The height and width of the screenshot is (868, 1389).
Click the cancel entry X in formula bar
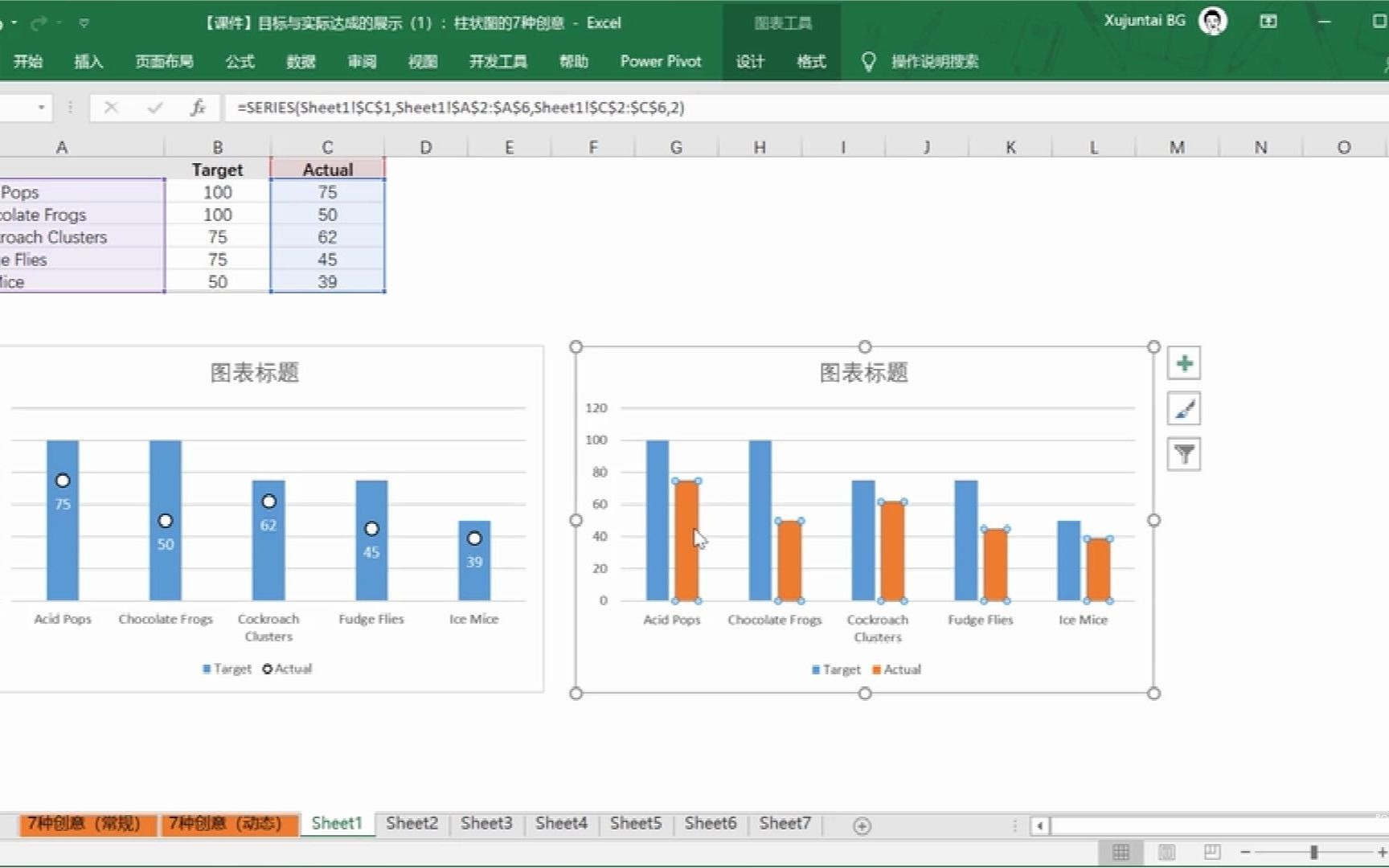click(x=112, y=107)
